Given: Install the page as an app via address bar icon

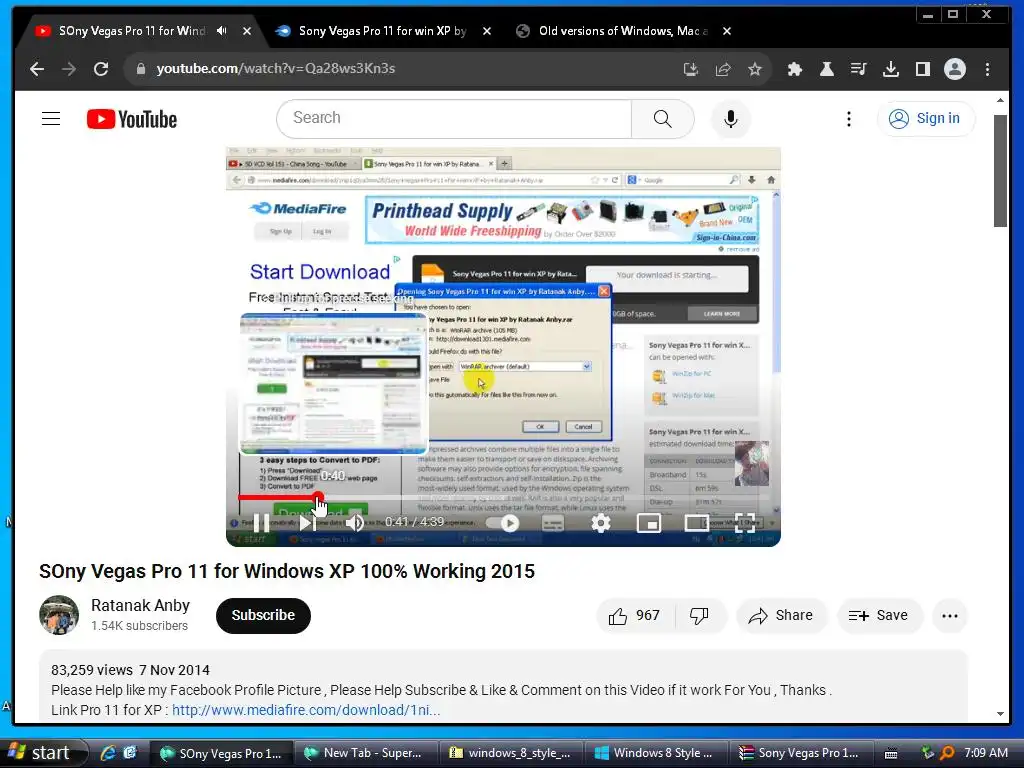Looking at the screenshot, I should click(x=690, y=69).
